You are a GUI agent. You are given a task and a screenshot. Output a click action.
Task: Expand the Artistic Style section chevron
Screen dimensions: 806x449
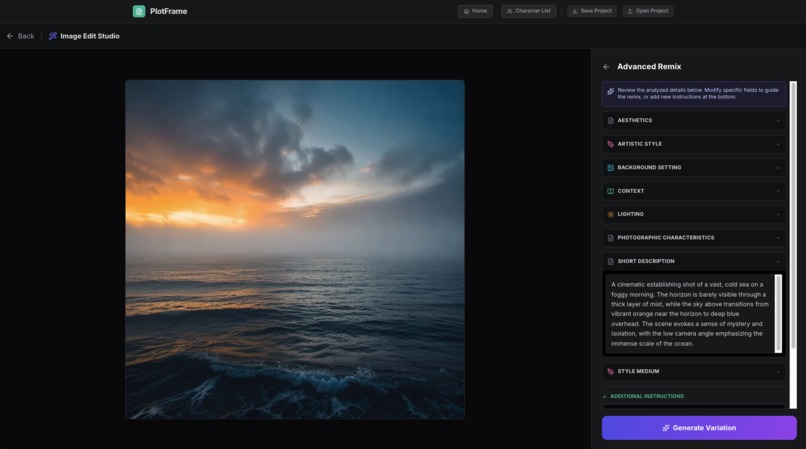(x=778, y=145)
